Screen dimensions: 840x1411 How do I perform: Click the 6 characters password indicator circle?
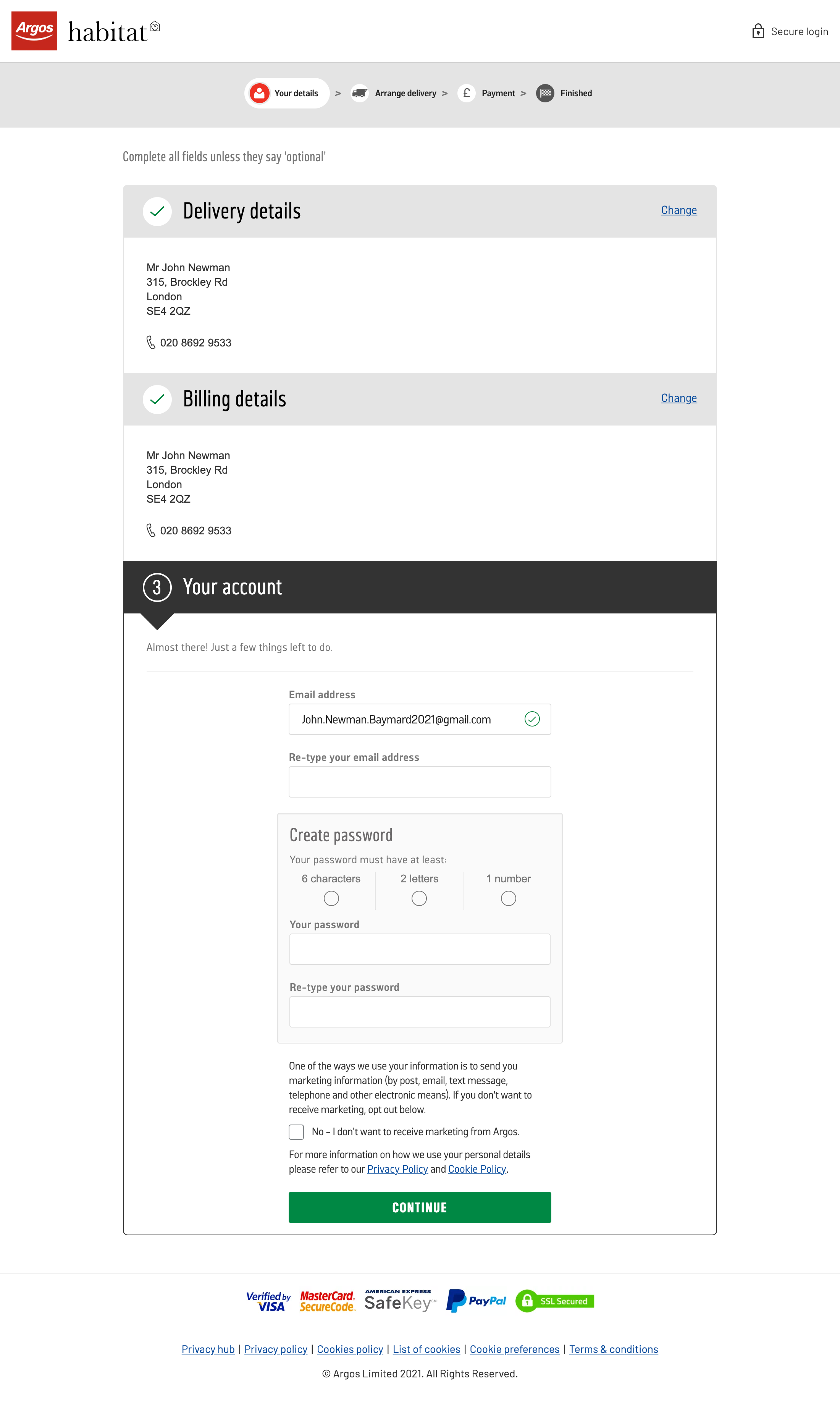coord(331,898)
